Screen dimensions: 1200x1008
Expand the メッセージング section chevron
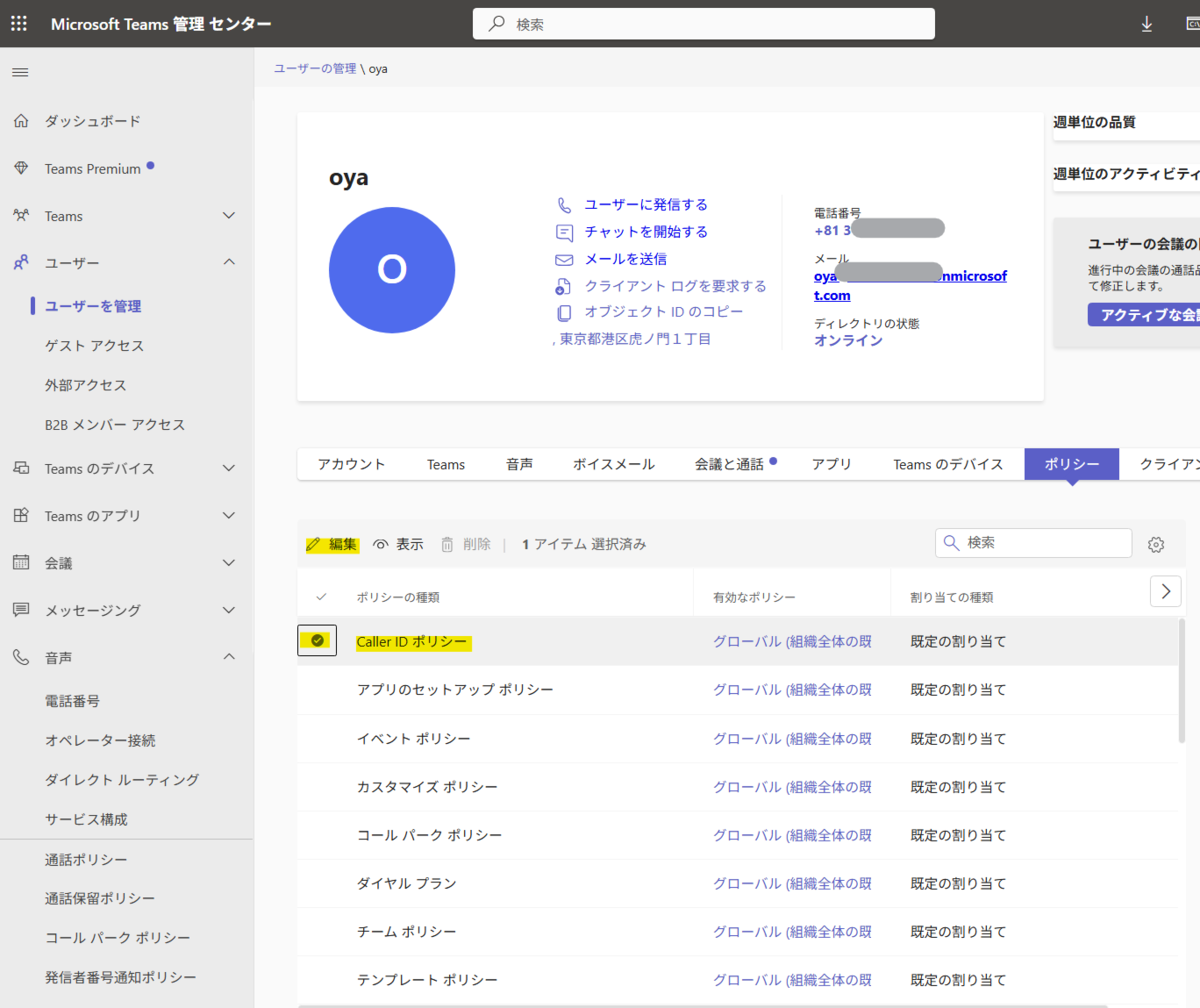(229, 610)
